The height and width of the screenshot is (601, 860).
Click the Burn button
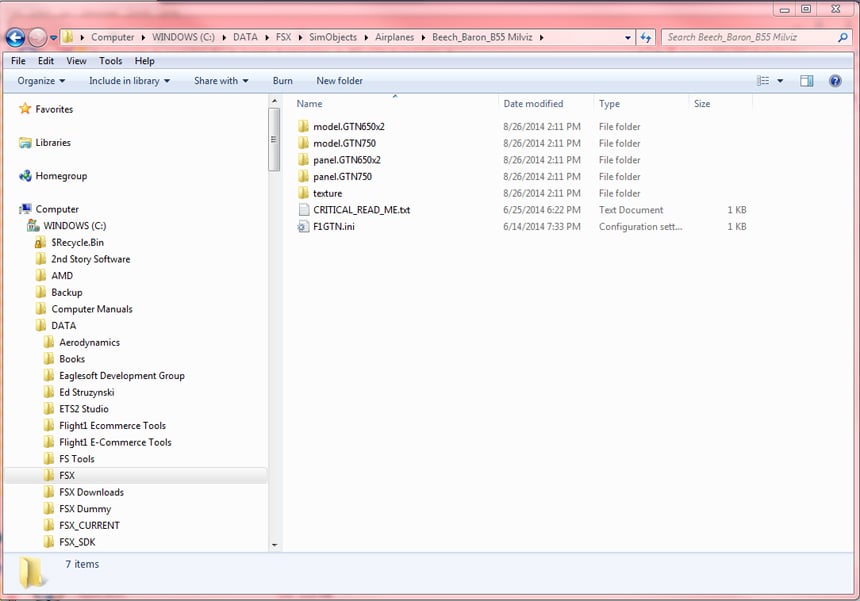[282, 81]
